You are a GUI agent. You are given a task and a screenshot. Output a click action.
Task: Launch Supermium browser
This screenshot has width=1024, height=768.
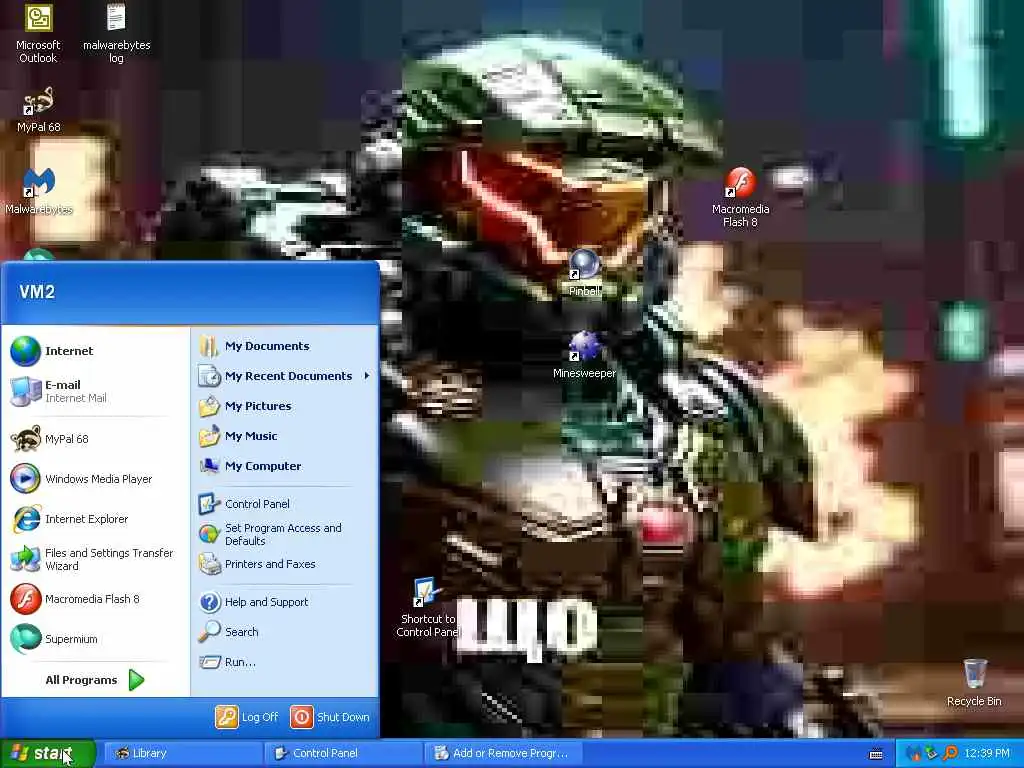[95, 639]
